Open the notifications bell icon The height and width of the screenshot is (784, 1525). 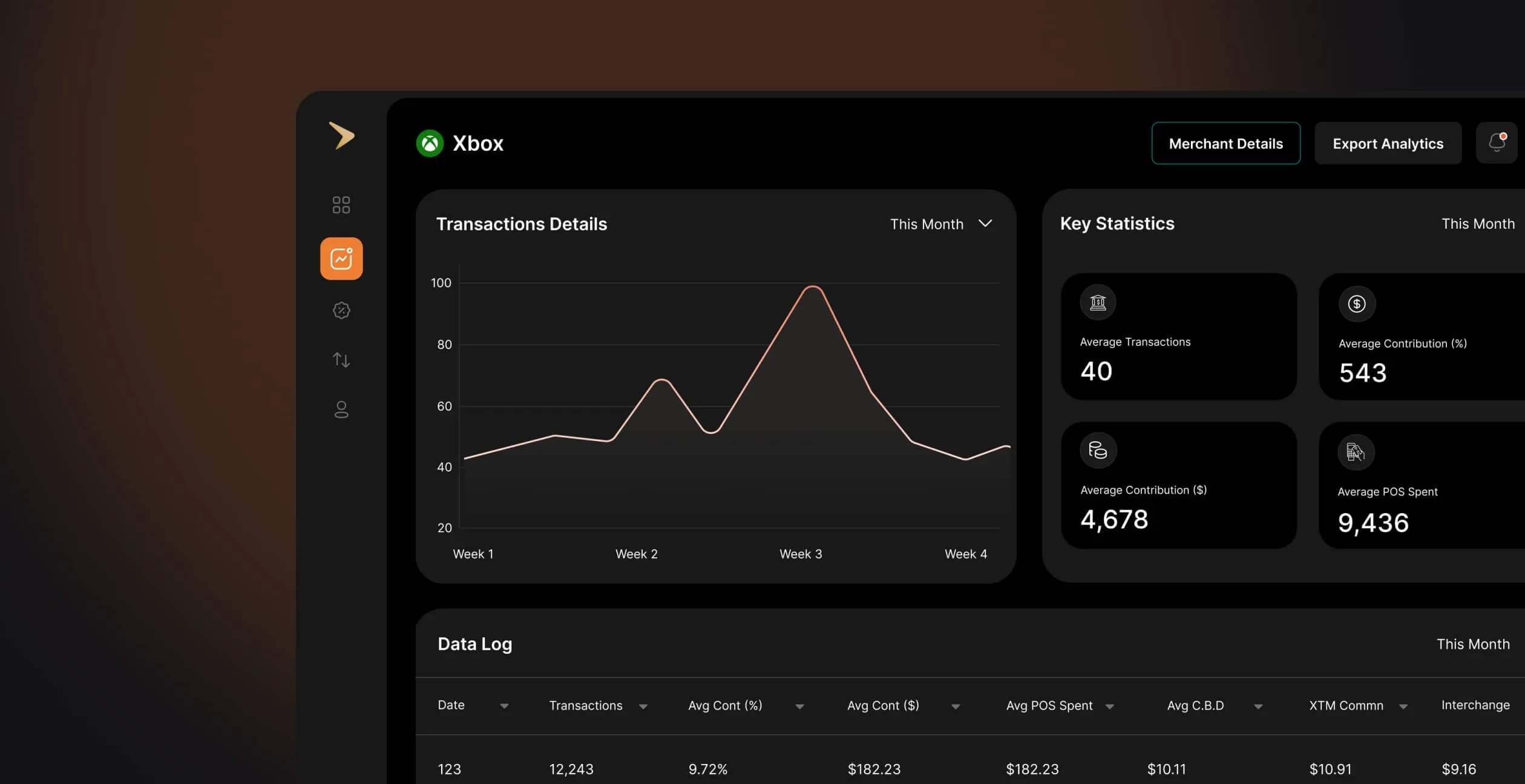click(x=1497, y=143)
